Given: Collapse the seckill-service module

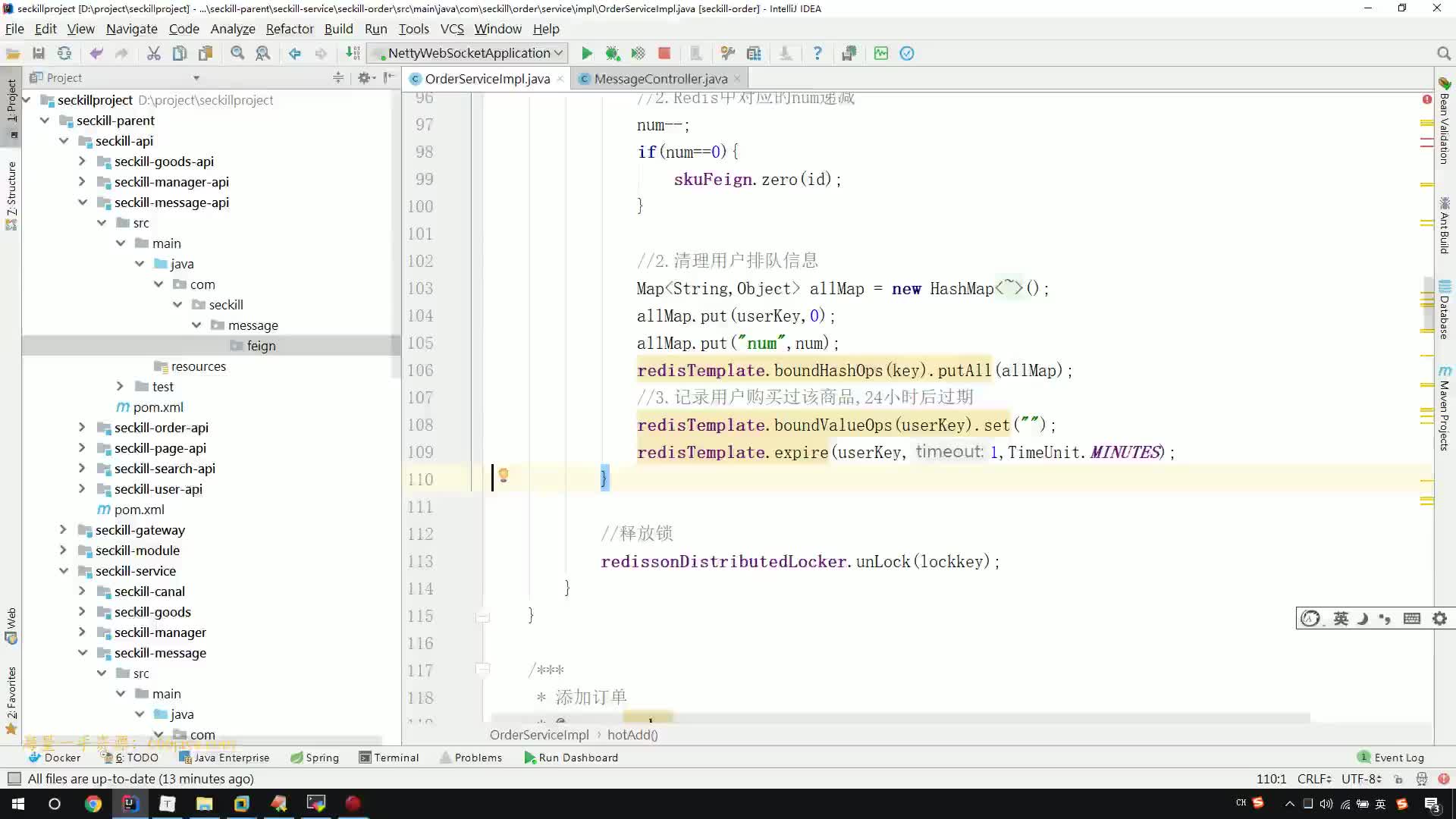Looking at the screenshot, I should tap(63, 571).
